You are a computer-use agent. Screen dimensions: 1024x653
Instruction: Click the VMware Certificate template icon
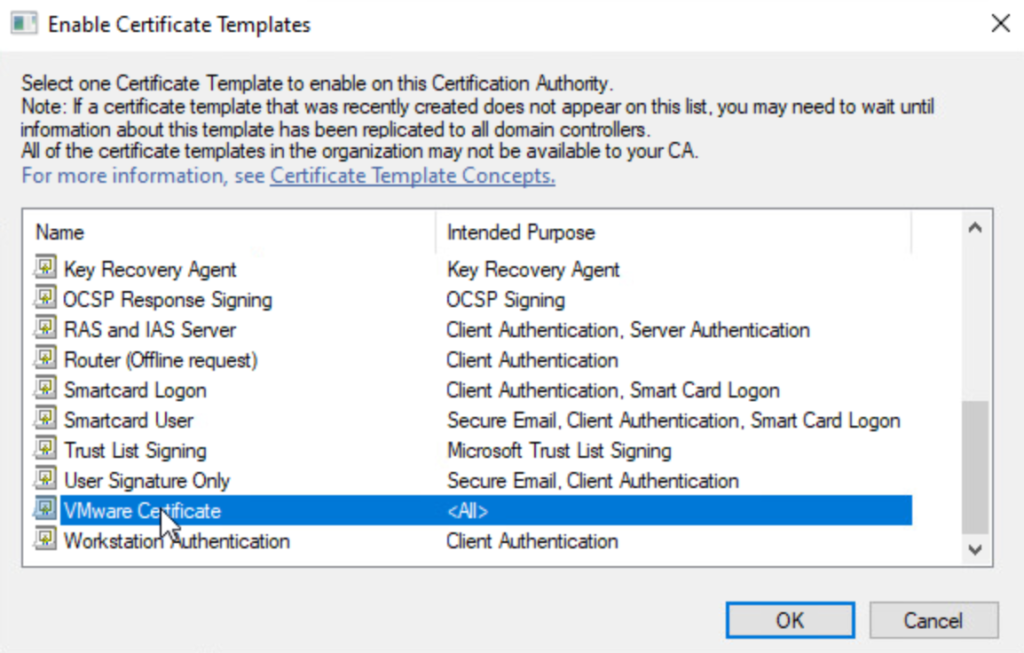(x=45, y=510)
